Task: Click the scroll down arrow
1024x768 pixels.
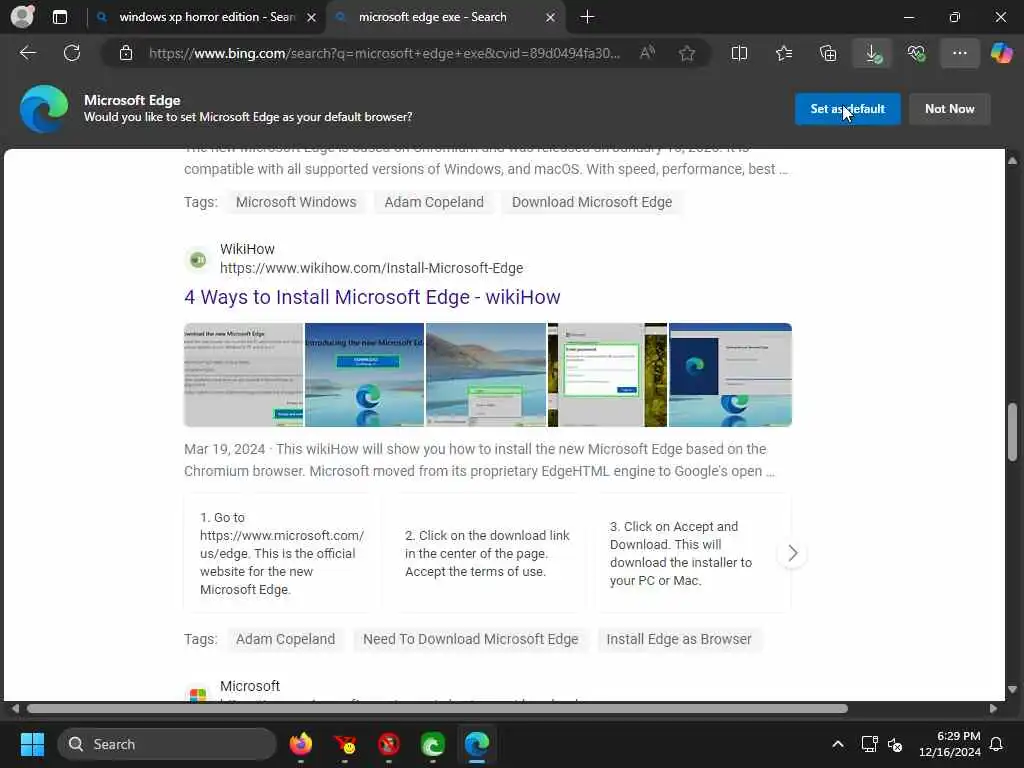Action: click(x=1012, y=690)
